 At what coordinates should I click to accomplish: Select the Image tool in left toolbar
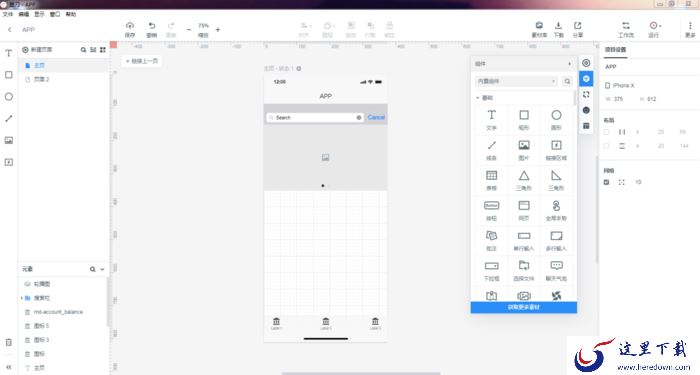(8, 140)
